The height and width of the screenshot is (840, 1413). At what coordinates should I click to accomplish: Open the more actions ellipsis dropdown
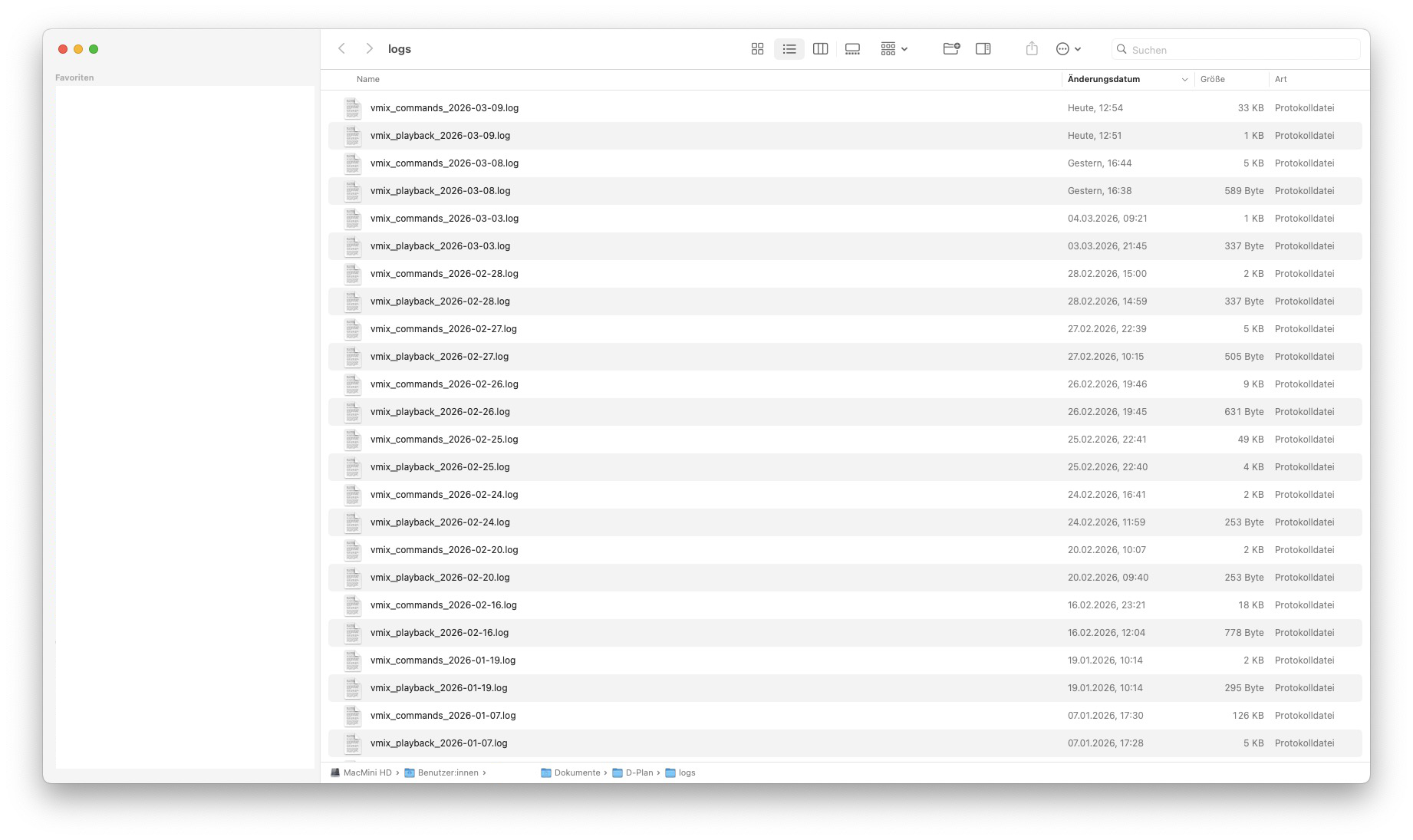point(1066,48)
